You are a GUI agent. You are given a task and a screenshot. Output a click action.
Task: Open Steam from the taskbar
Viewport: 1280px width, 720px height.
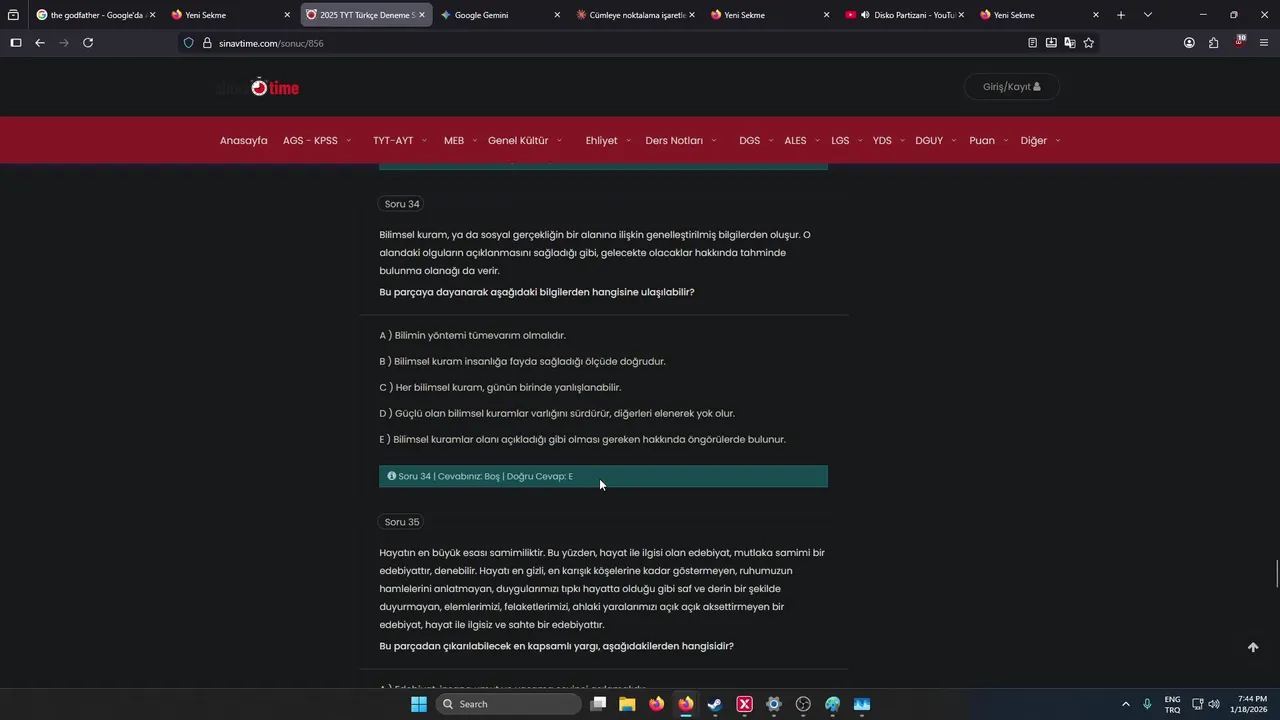click(x=715, y=704)
